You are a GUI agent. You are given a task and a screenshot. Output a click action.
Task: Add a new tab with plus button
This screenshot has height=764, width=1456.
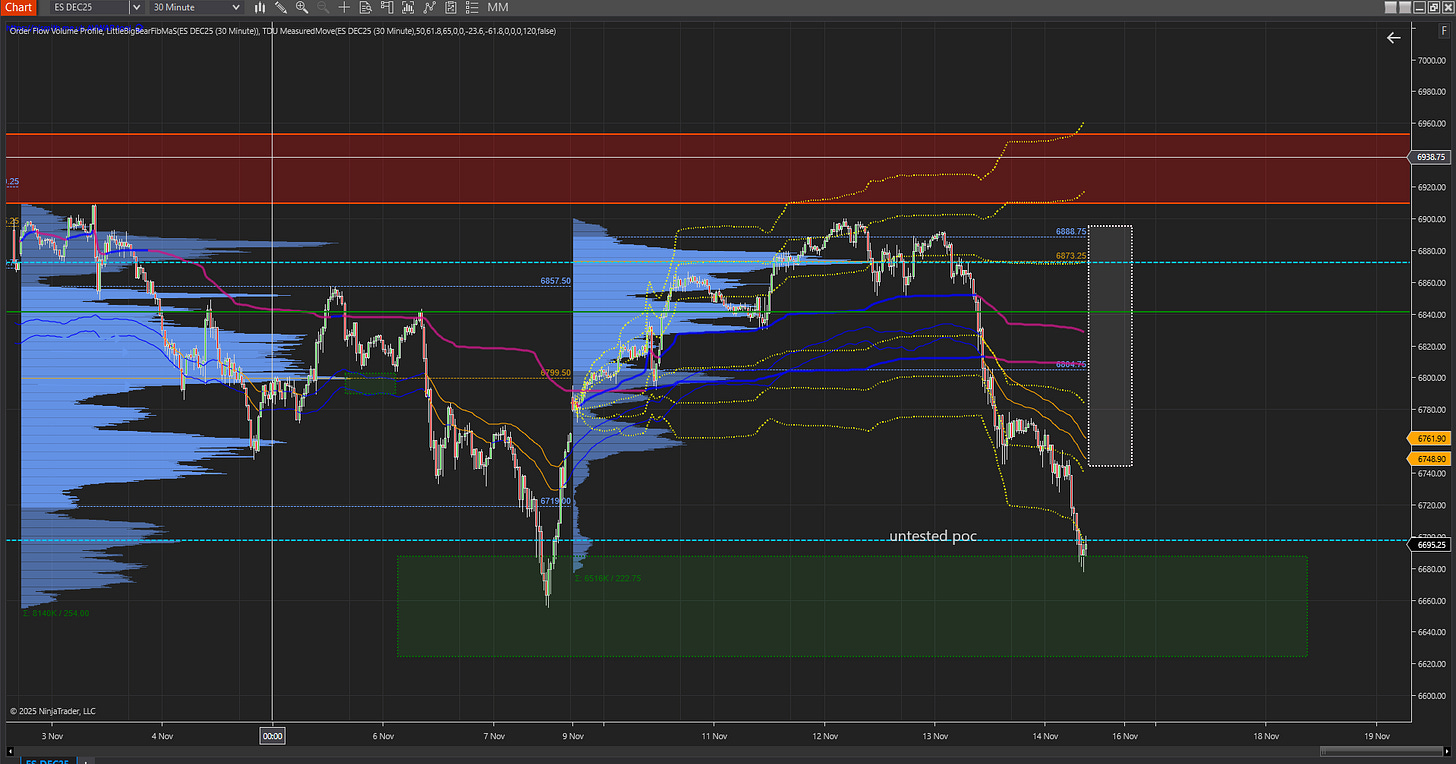tap(86, 760)
